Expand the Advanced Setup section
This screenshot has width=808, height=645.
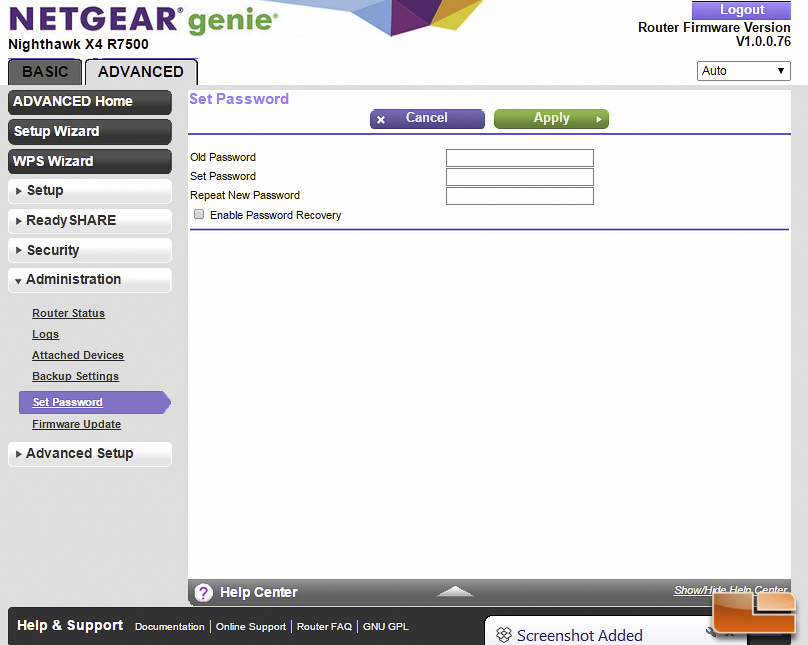[x=90, y=454]
